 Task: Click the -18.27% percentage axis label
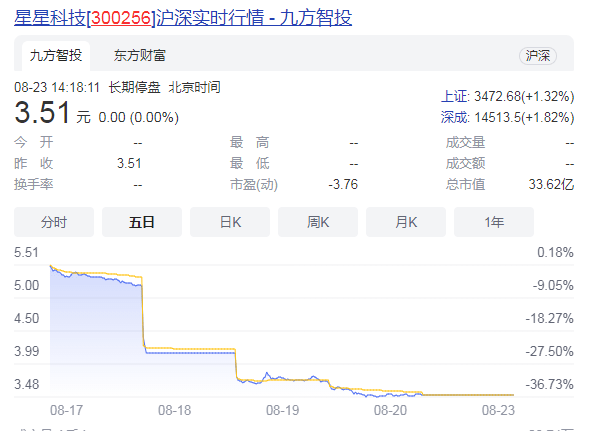click(550, 318)
